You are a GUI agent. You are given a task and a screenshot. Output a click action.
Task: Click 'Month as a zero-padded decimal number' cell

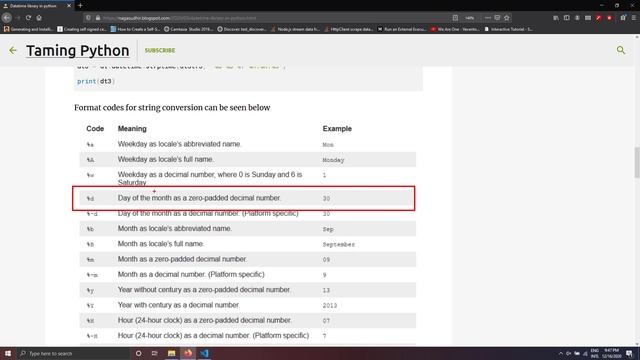click(x=182, y=259)
